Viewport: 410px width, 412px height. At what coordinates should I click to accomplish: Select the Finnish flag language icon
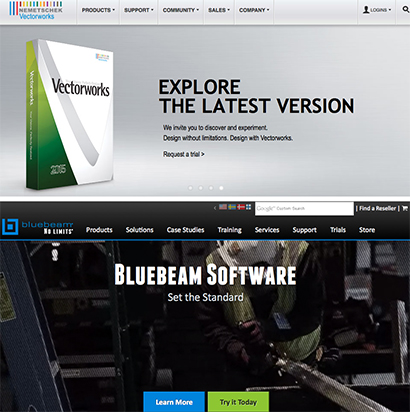(249, 207)
